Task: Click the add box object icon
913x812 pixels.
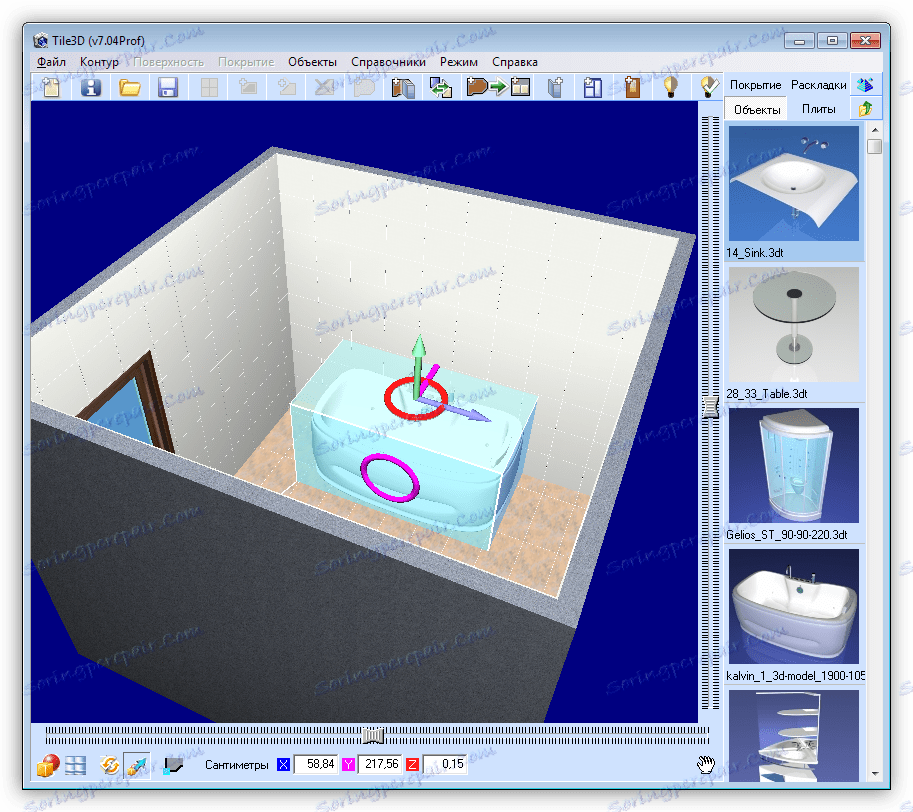Action: [x=555, y=87]
